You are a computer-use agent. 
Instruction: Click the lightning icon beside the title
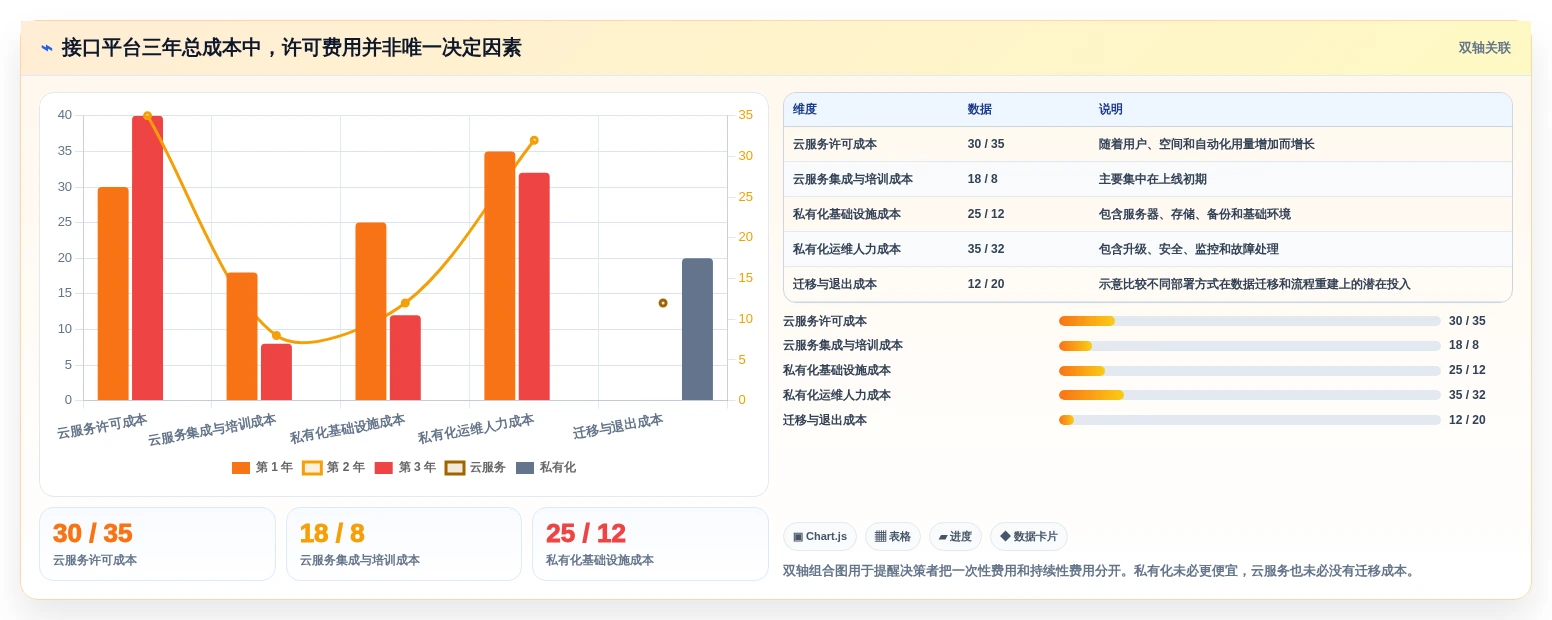point(47,48)
